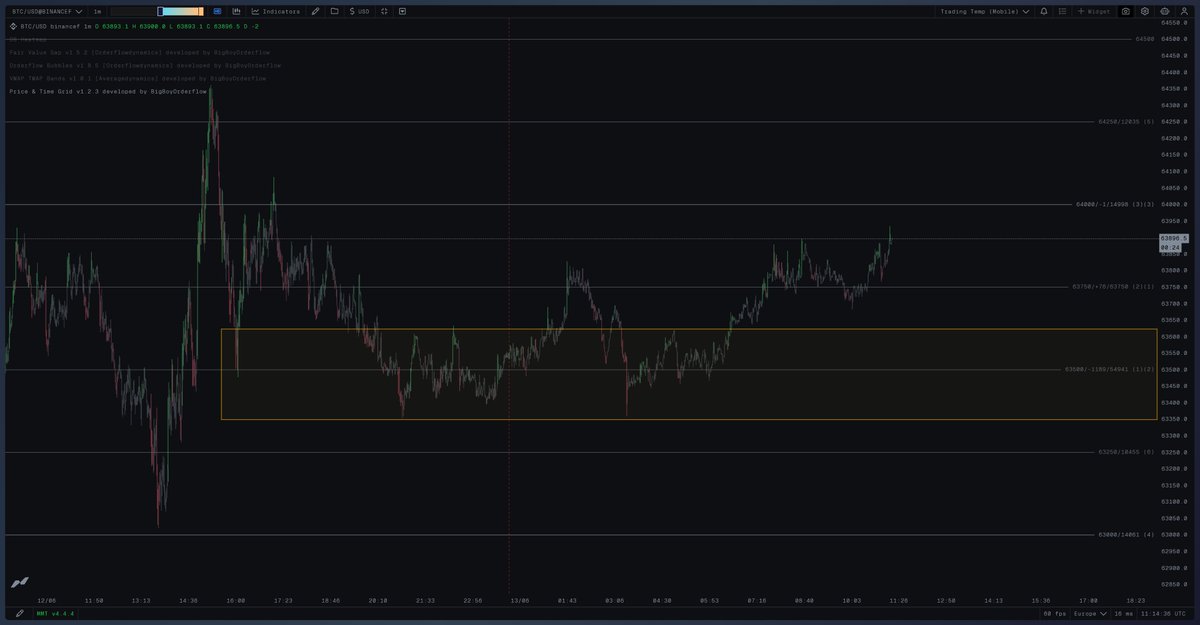
Task: Open the list layout icon
Action: (1062, 11)
